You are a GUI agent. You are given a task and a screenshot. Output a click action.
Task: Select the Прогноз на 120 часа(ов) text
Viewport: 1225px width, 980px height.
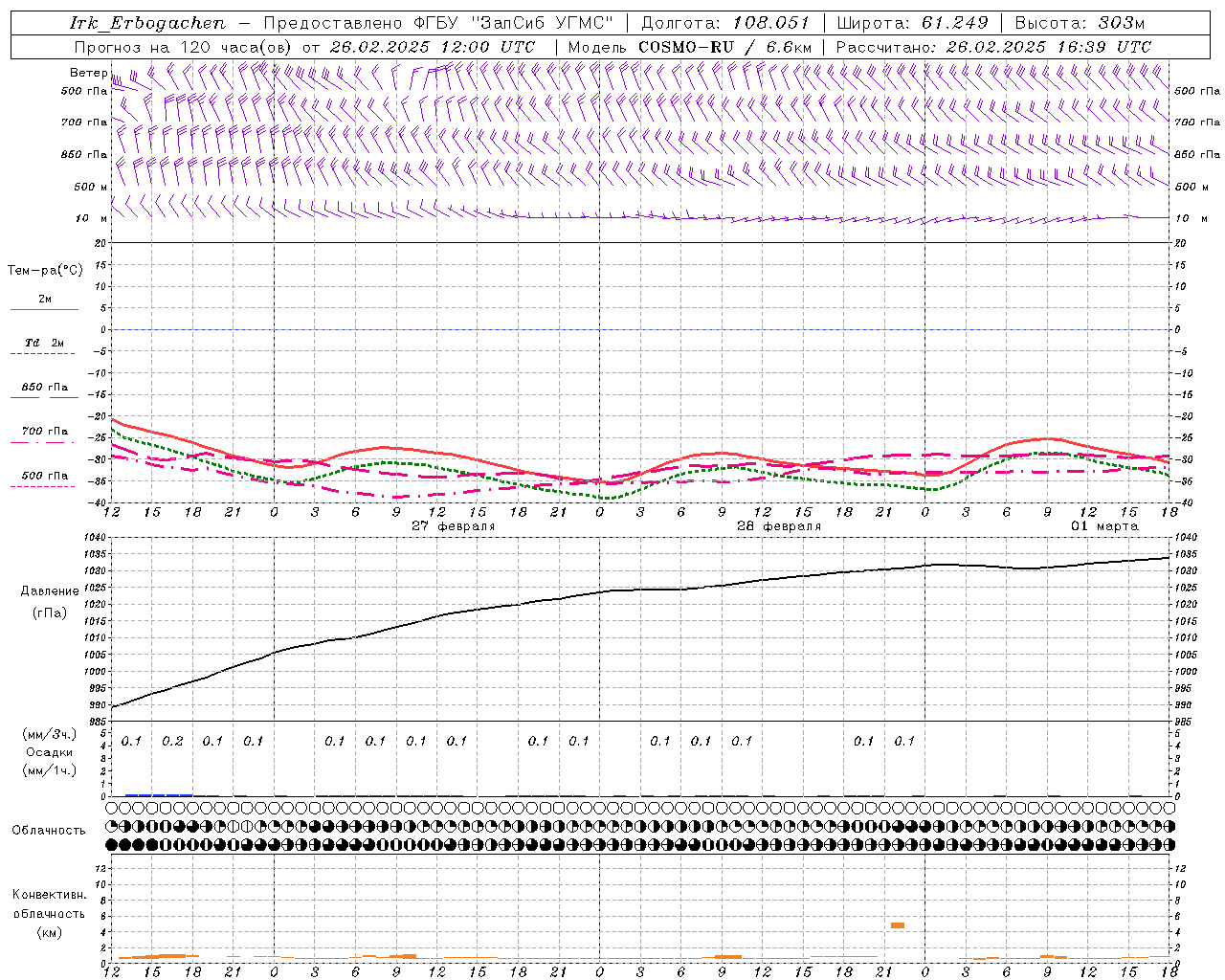tap(185, 47)
